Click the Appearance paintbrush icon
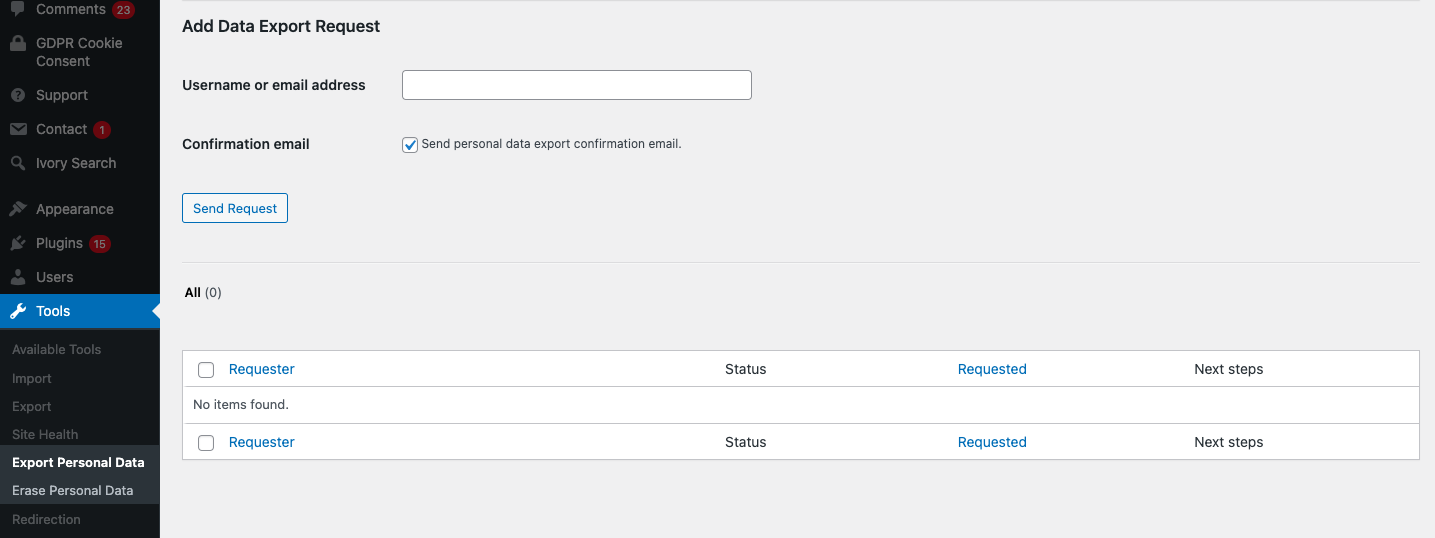Viewport: 1435px width, 538px height. coord(18,209)
